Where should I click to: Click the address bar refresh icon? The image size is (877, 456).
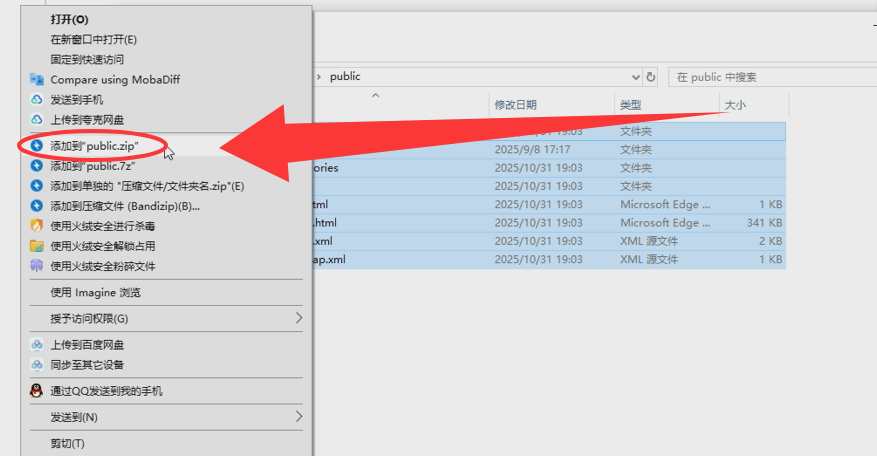pos(651,77)
